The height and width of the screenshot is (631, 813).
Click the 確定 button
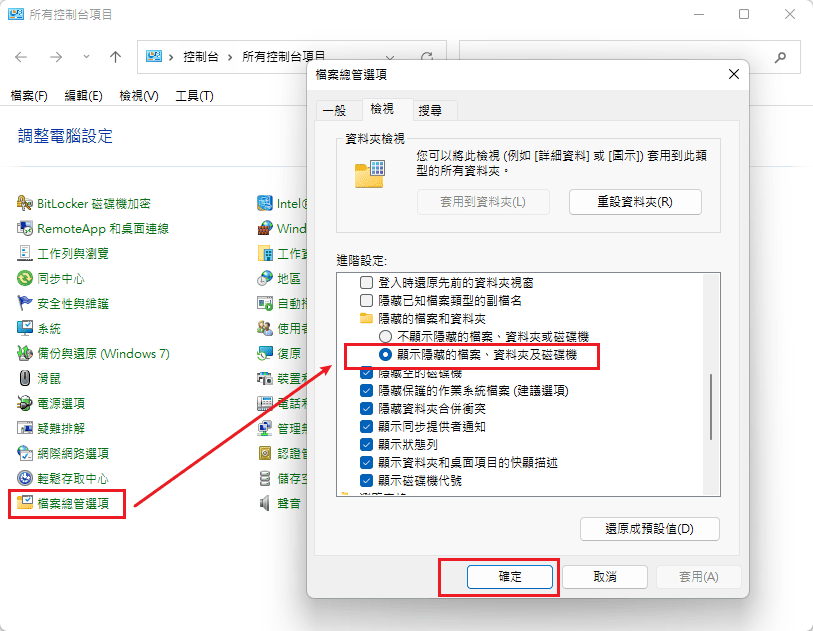(509, 577)
